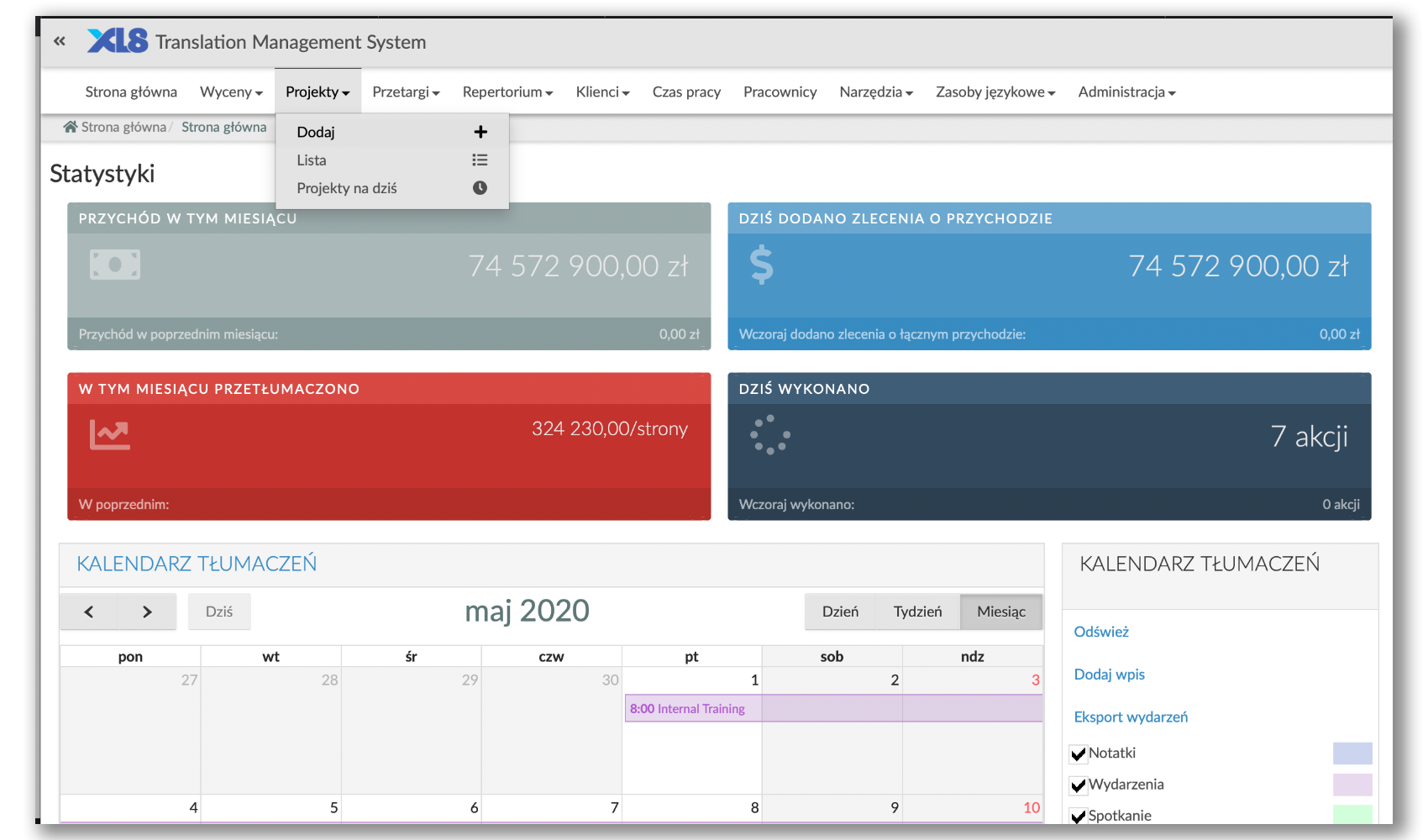This screenshot has height=840, width=1428.
Task: Click the spinner icon in Dziś wykonano card
Action: (x=770, y=435)
